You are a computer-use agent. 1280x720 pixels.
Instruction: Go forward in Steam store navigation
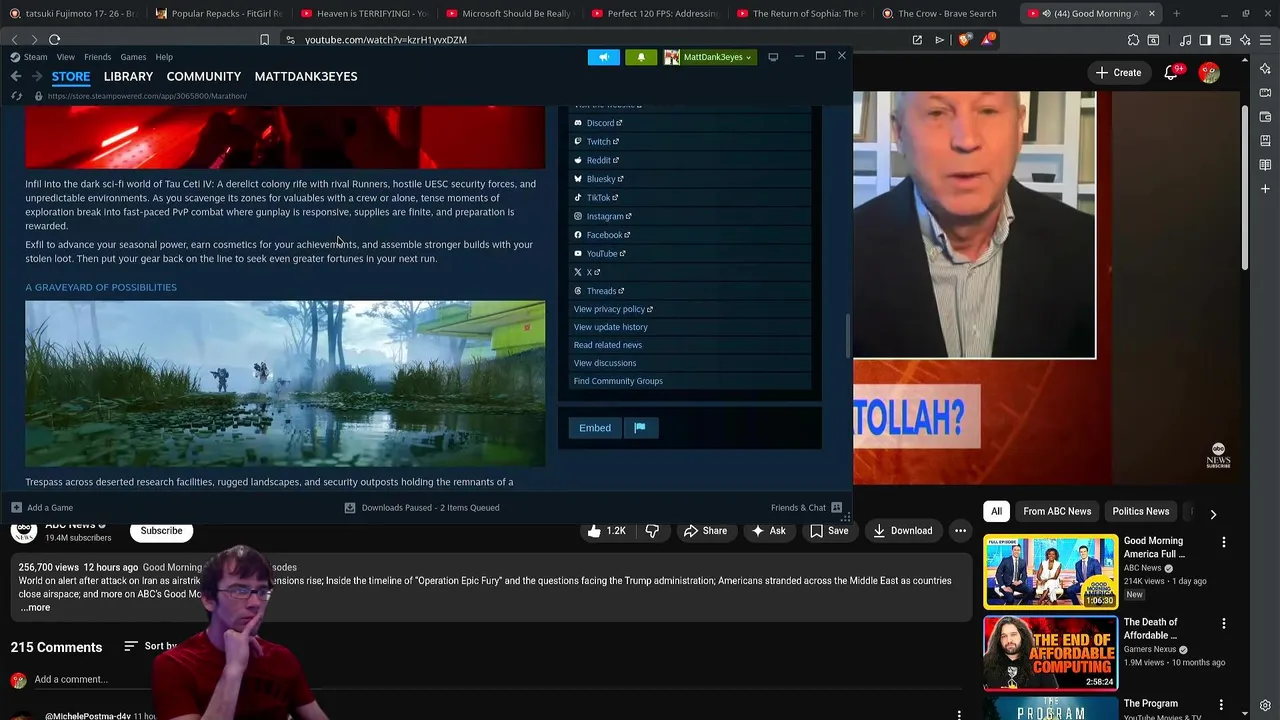(x=36, y=76)
